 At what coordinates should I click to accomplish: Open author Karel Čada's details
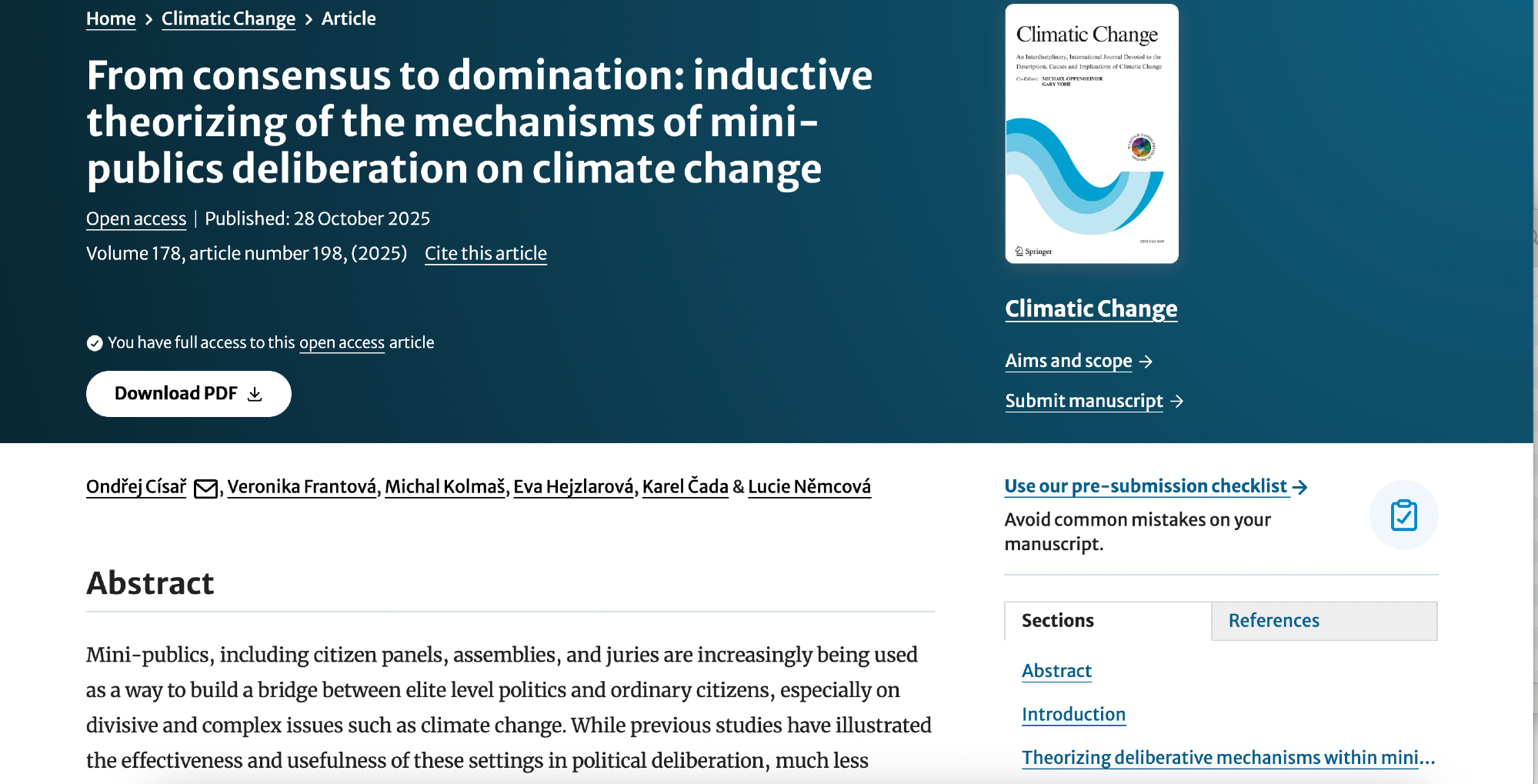(x=685, y=487)
